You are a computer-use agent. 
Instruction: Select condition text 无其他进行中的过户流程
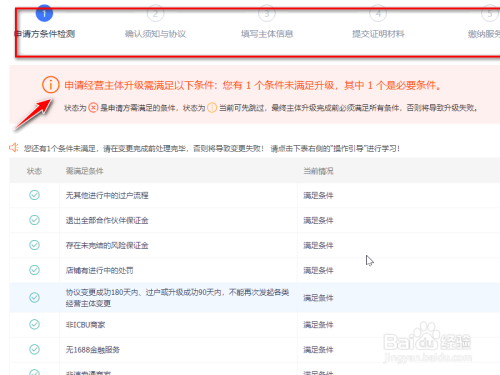107,195
